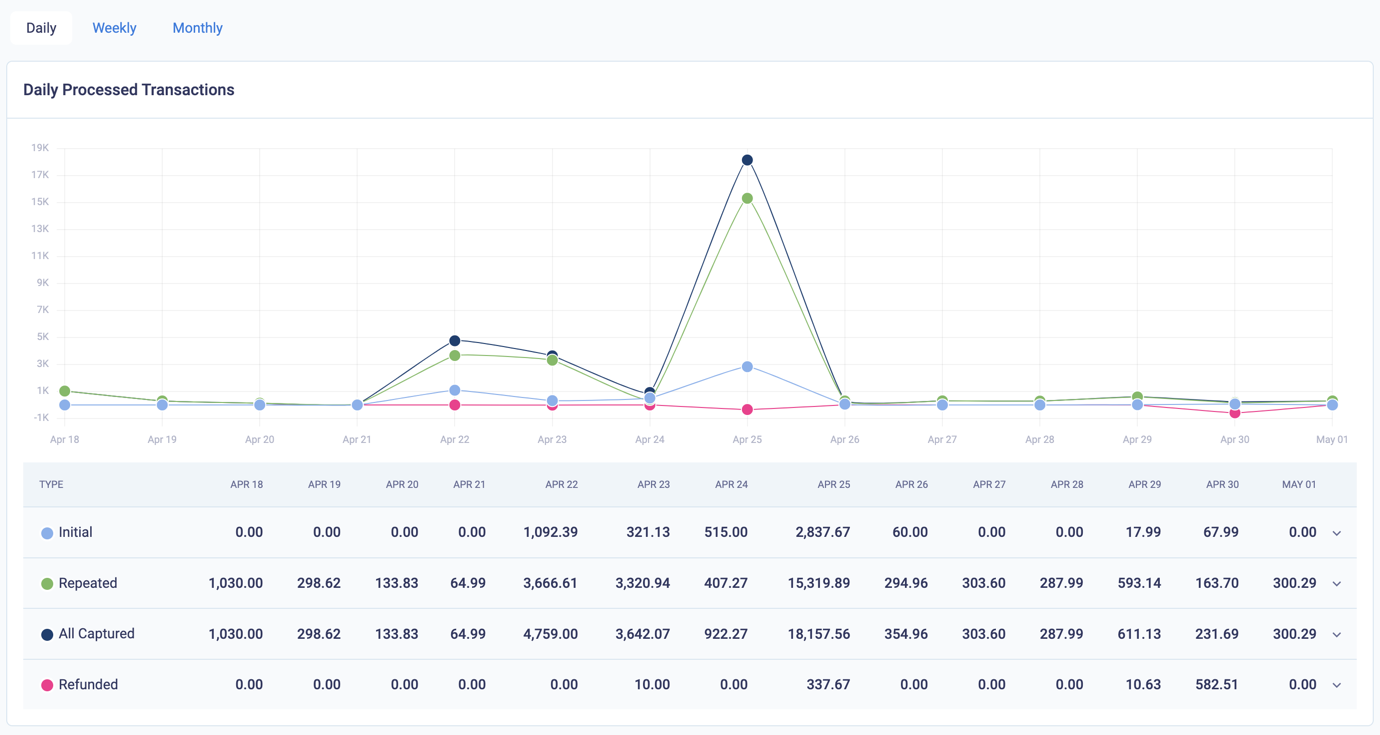The image size is (1380, 735).
Task: Select the Initial light-blue point on Apr 22
Action: [455, 390]
